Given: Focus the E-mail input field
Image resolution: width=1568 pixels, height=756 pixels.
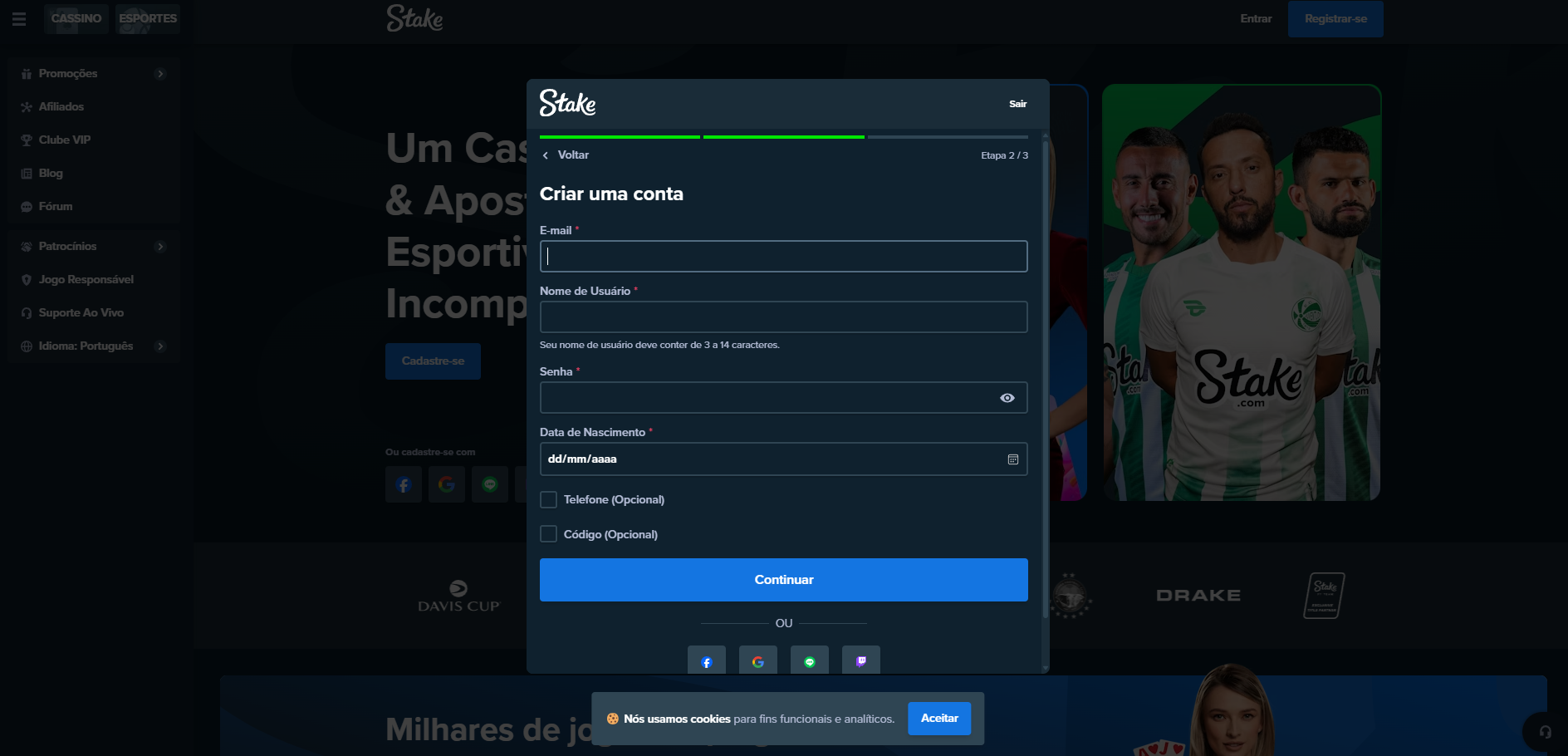Looking at the screenshot, I should [x=784, y=257].
